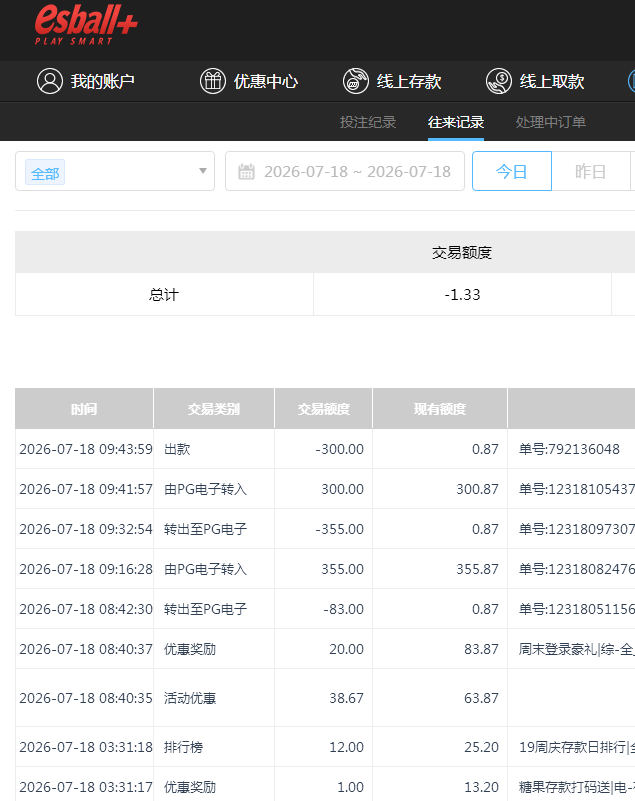Click the 出款 transaction type
The width and height of the screenshot is (635, 801).
point(177,449)
